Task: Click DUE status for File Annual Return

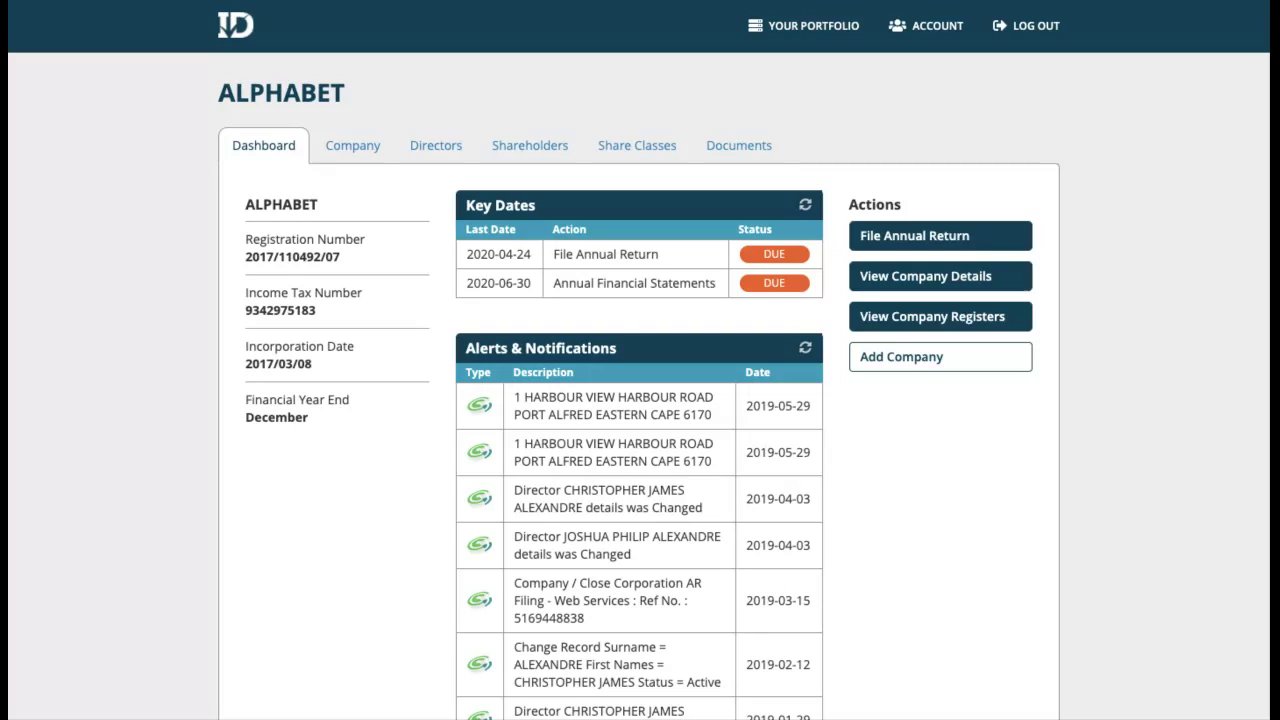Action: [x=774, y=254]
